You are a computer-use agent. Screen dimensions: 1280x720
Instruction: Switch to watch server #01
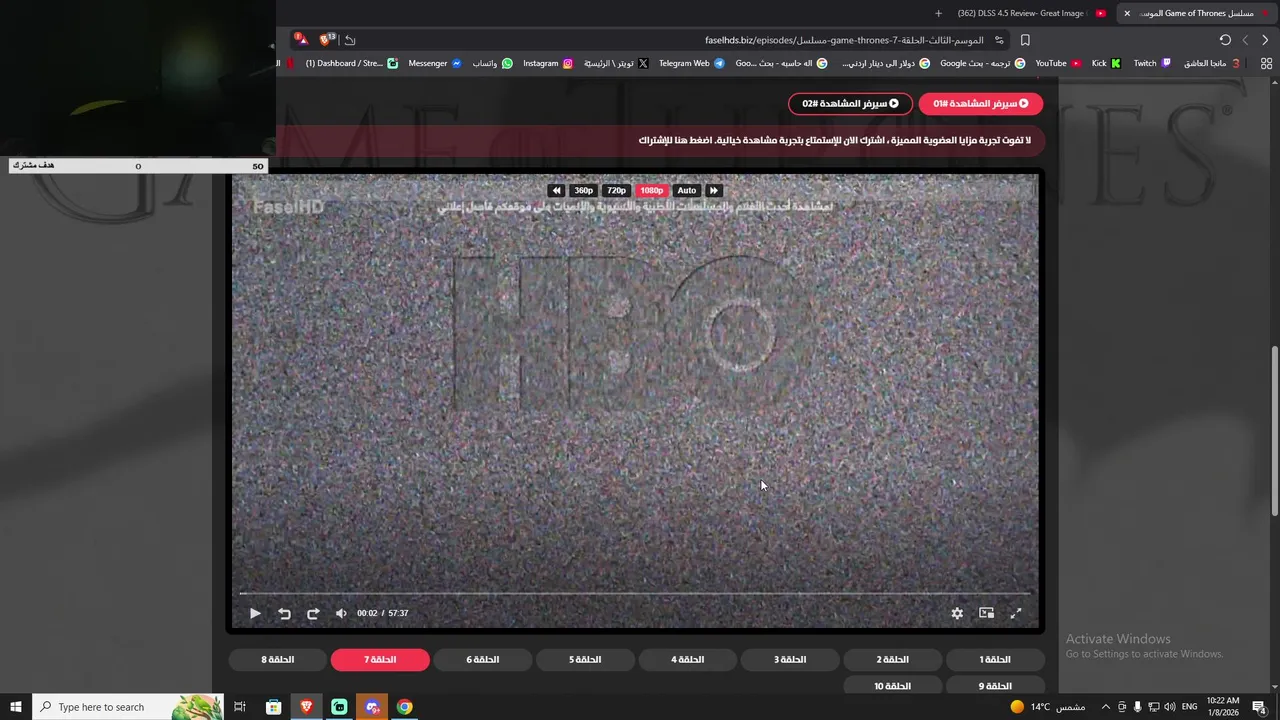point(981,103)
